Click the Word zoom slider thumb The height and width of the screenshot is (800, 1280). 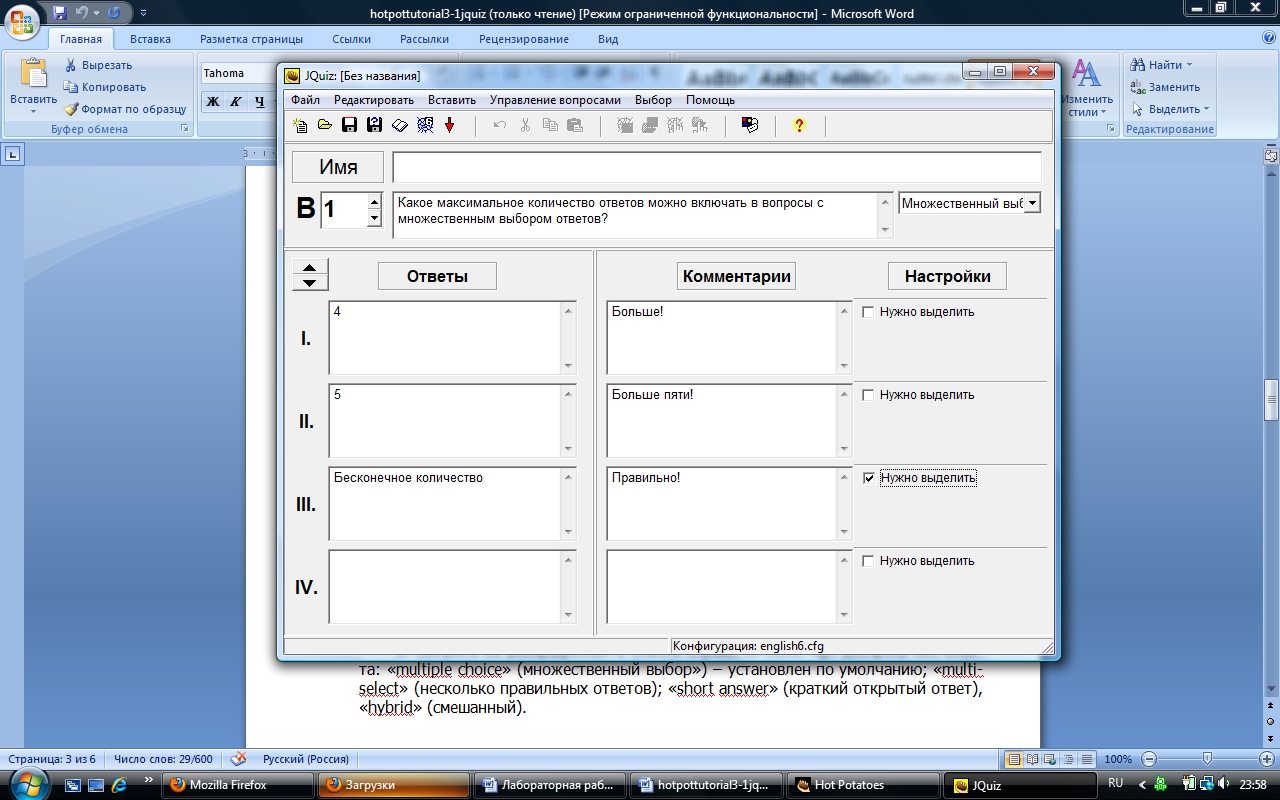(x=1208, y=759)
